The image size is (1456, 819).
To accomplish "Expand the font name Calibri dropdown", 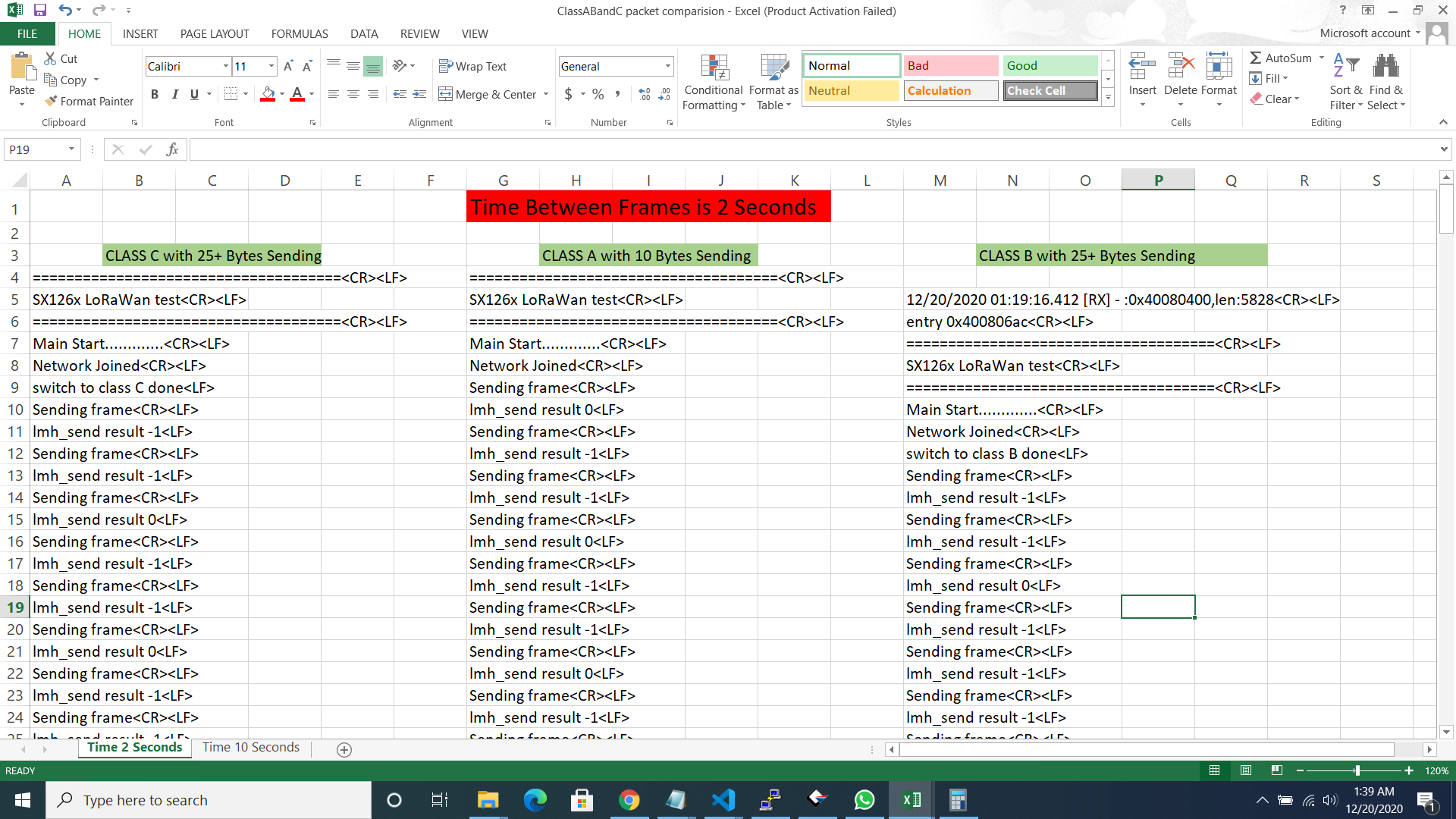I will [225, 67].
